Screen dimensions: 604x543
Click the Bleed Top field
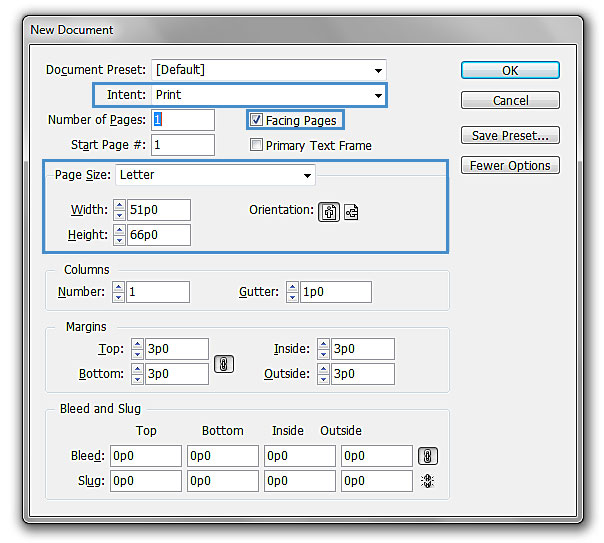(146, 456)
